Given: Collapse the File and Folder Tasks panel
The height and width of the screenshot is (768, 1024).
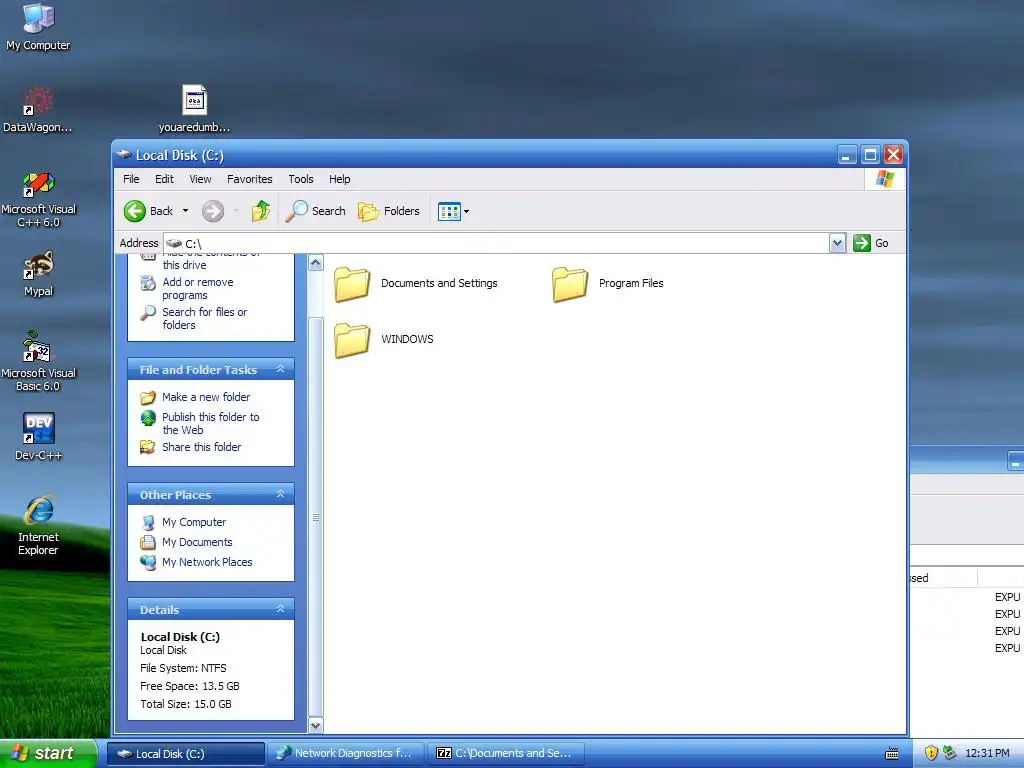Looking at the screenshot, I should (280, 370).
